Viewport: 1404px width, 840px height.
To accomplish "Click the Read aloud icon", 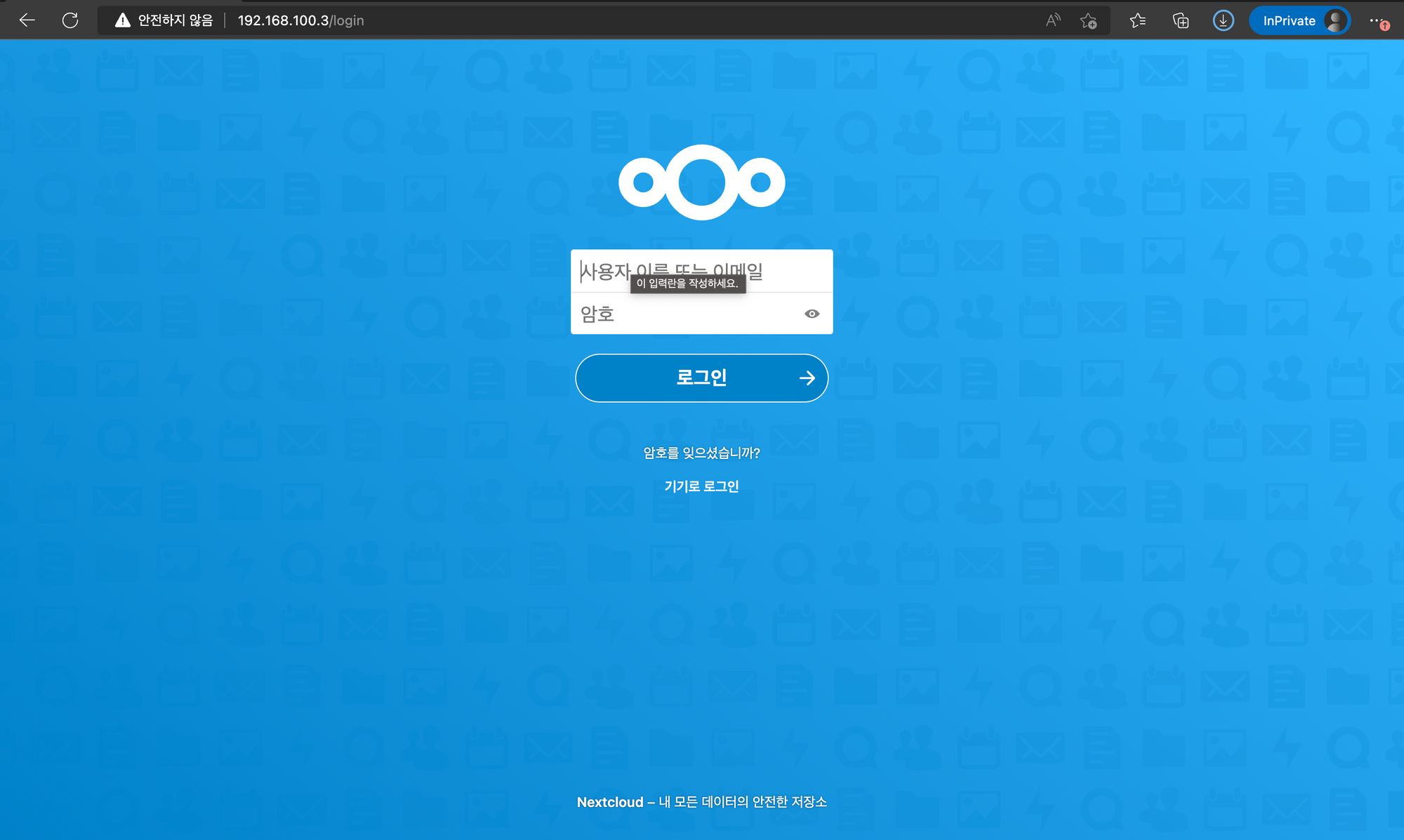I will [1053, 20].
